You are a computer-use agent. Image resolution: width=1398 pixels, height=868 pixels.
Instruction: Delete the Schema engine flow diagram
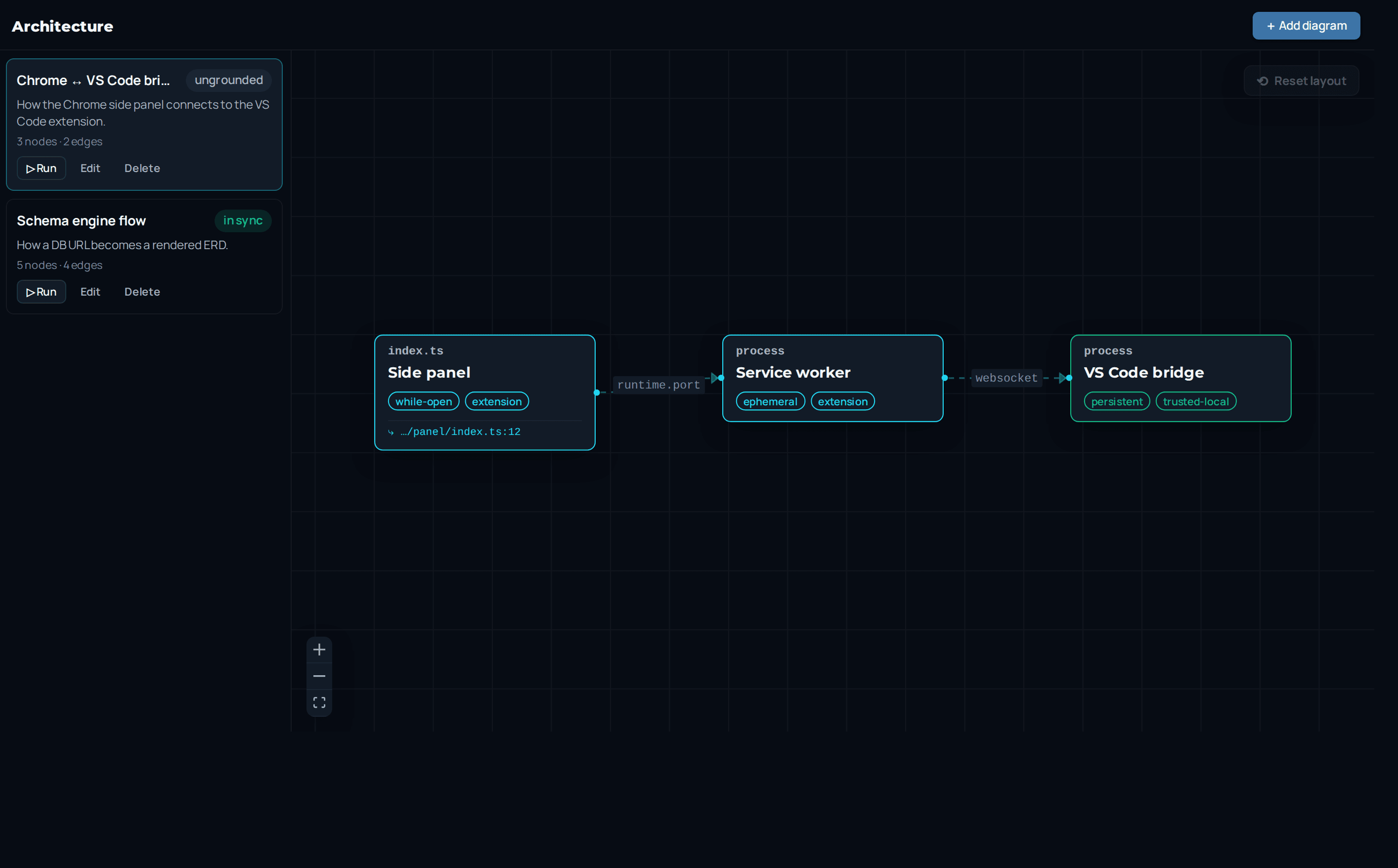(142, 292)
